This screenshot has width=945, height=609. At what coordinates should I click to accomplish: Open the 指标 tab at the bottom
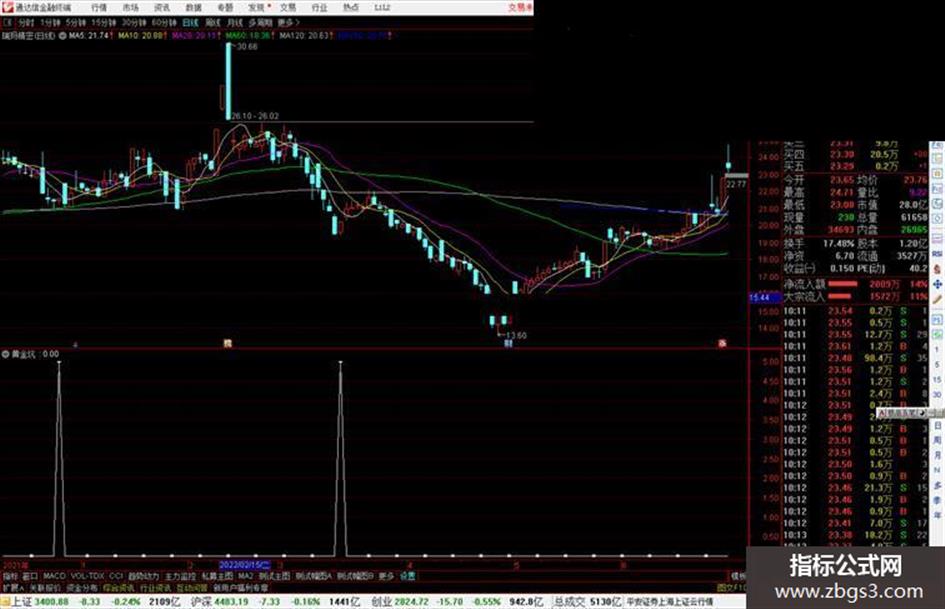coord(10,576)
